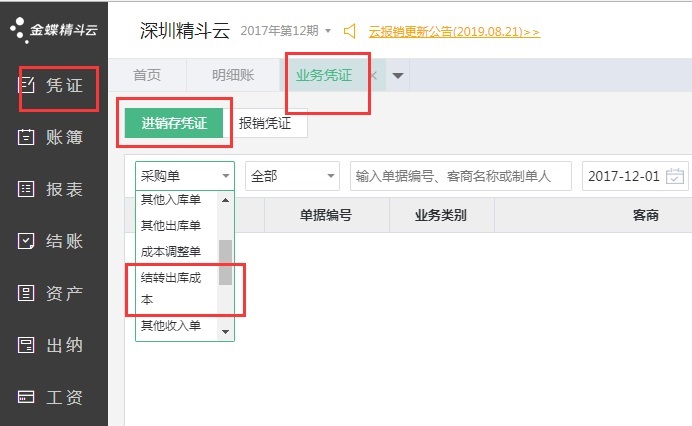
Task: Expand the tab list dropdown arrow
Action: [398, 75]
